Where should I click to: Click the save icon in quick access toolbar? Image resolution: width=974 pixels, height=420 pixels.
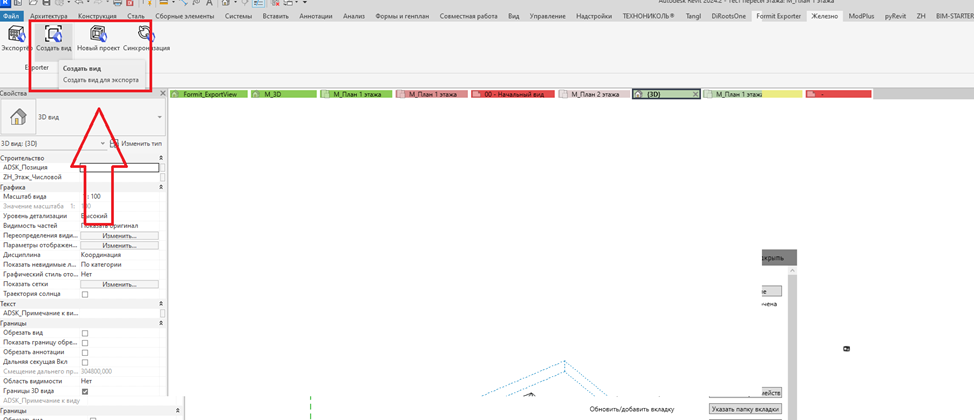pos(47,3)
